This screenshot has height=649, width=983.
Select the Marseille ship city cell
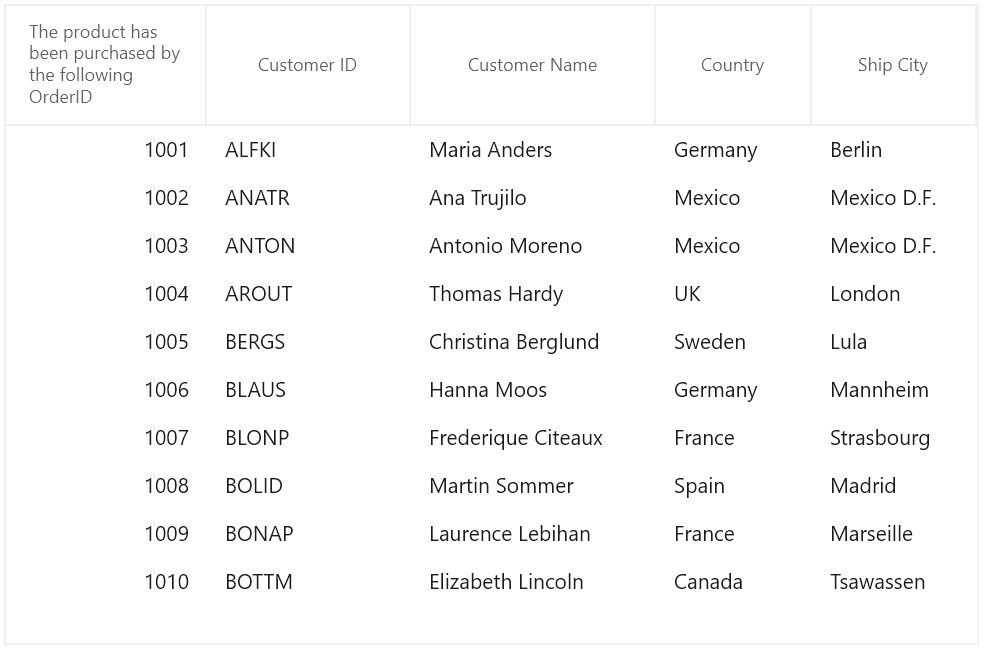894,534
